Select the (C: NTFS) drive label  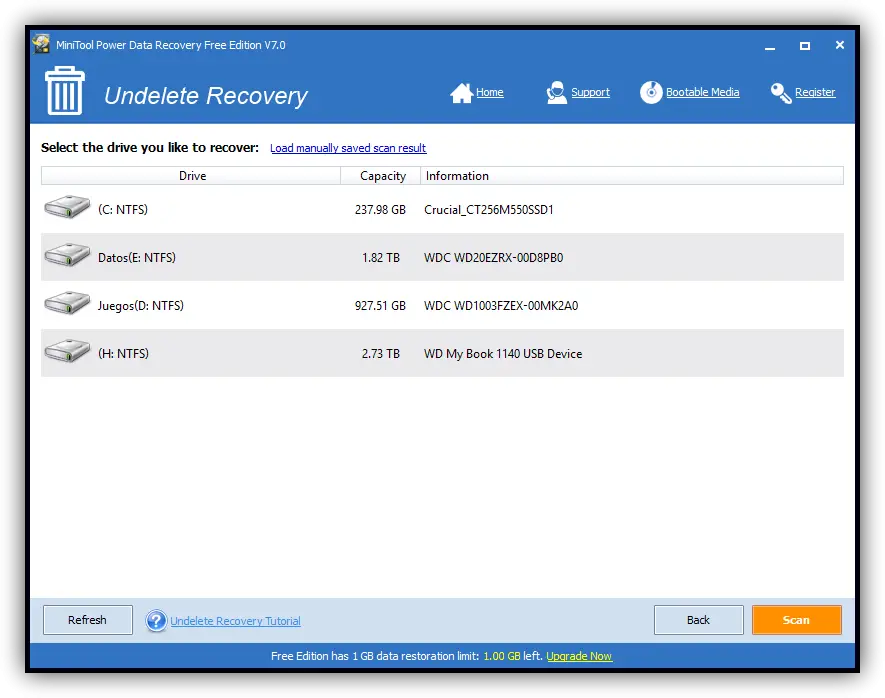(122, 209)
